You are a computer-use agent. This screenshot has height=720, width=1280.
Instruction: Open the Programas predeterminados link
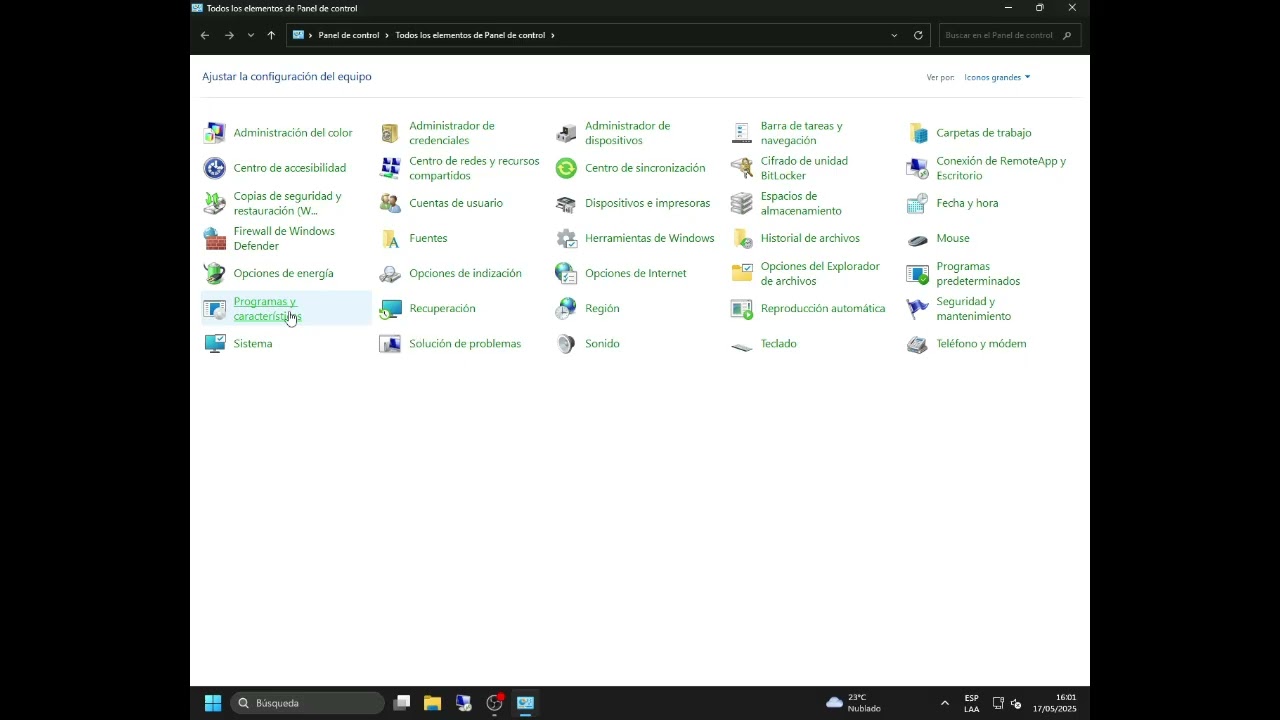click(978, 273)
